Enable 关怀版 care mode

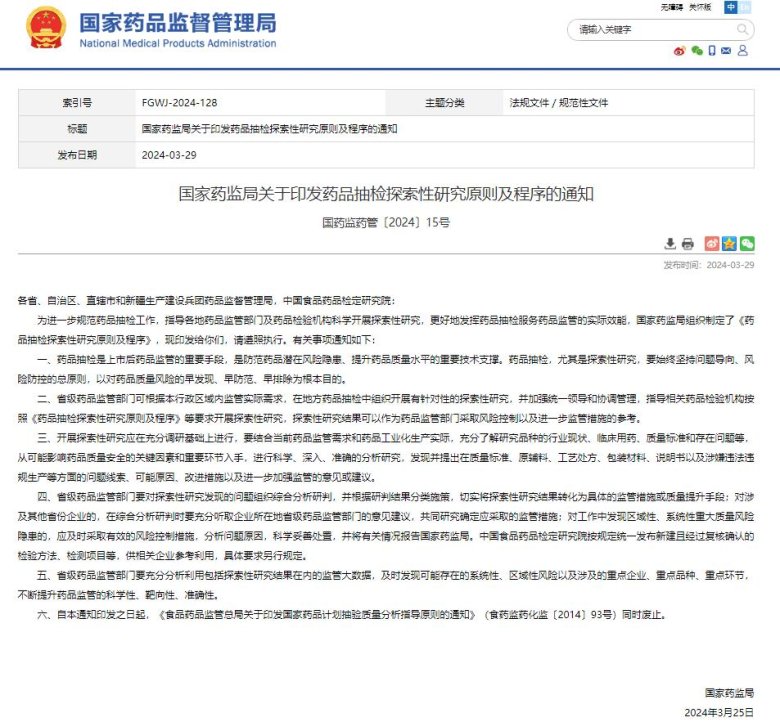[702, 7]
